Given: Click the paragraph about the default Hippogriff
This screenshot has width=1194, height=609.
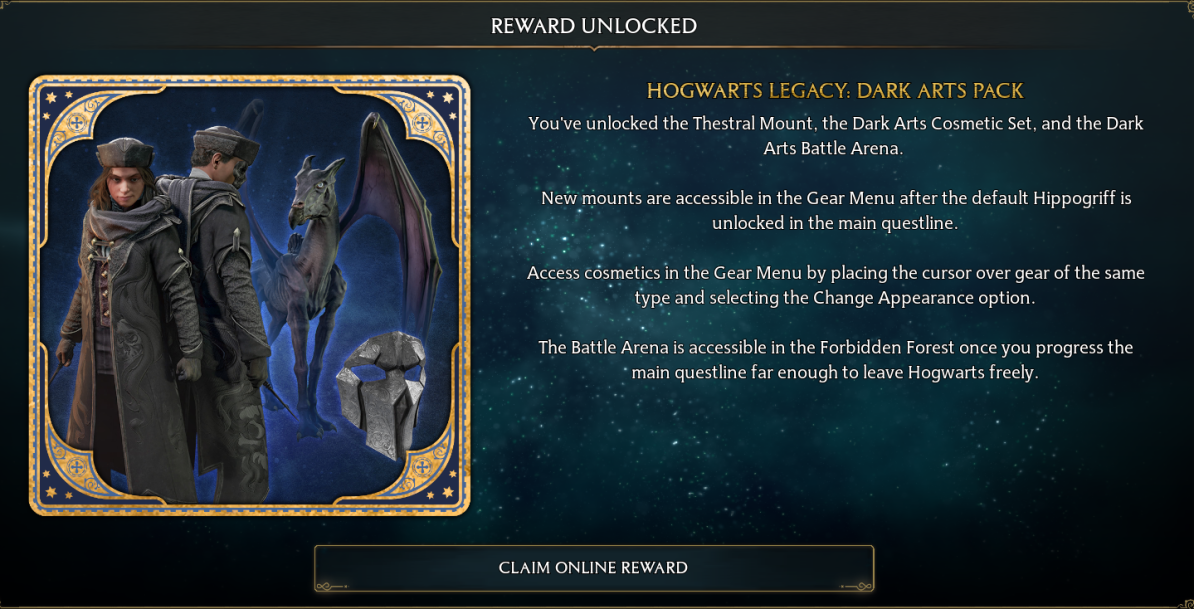Looking at the screenshot, I should 835,211.
